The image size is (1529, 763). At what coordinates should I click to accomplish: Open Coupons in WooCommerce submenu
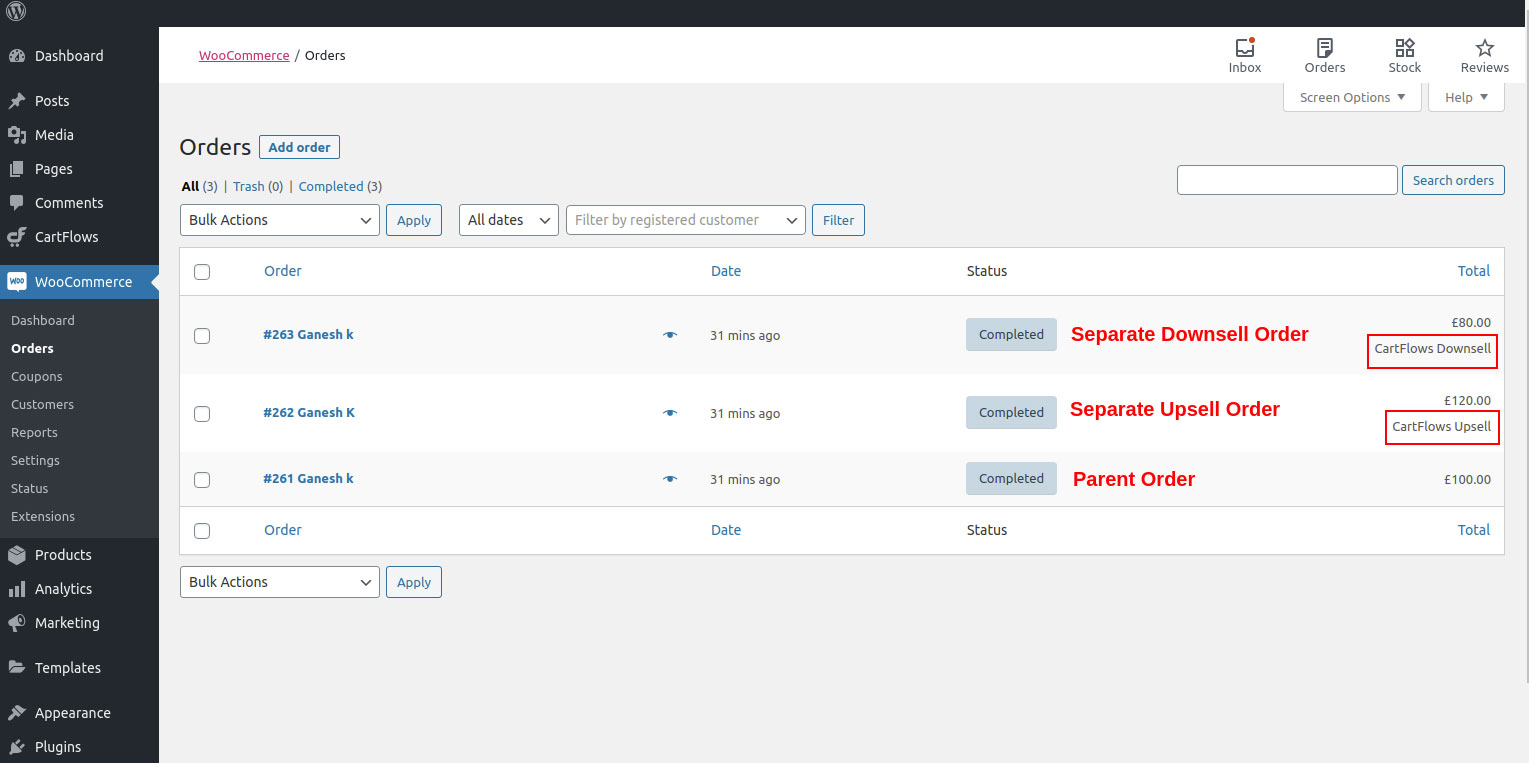coord(37,377)
